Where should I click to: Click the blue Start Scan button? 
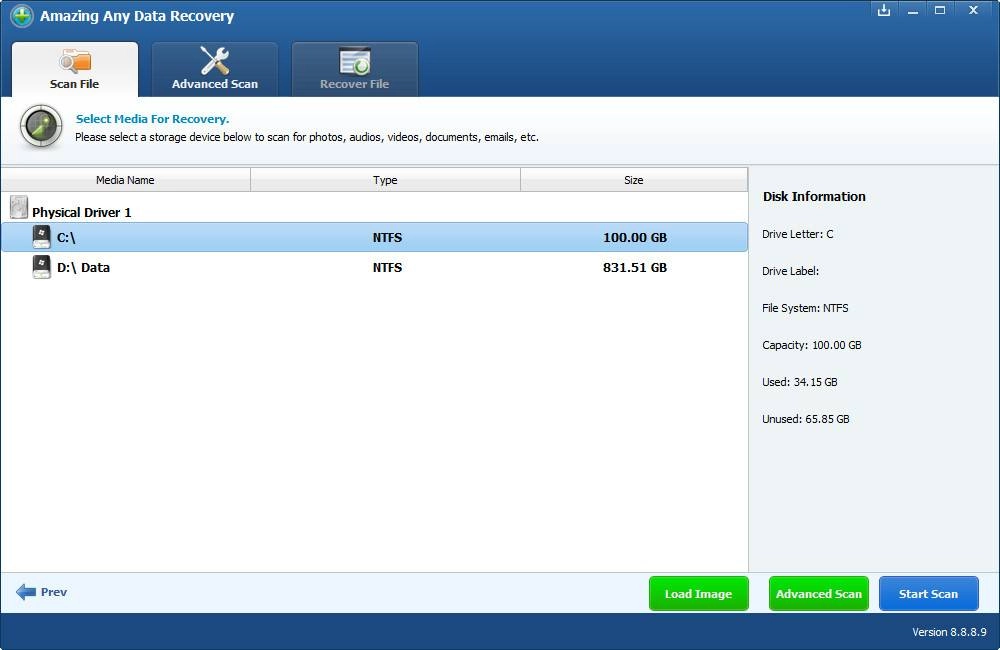(929, 594)
